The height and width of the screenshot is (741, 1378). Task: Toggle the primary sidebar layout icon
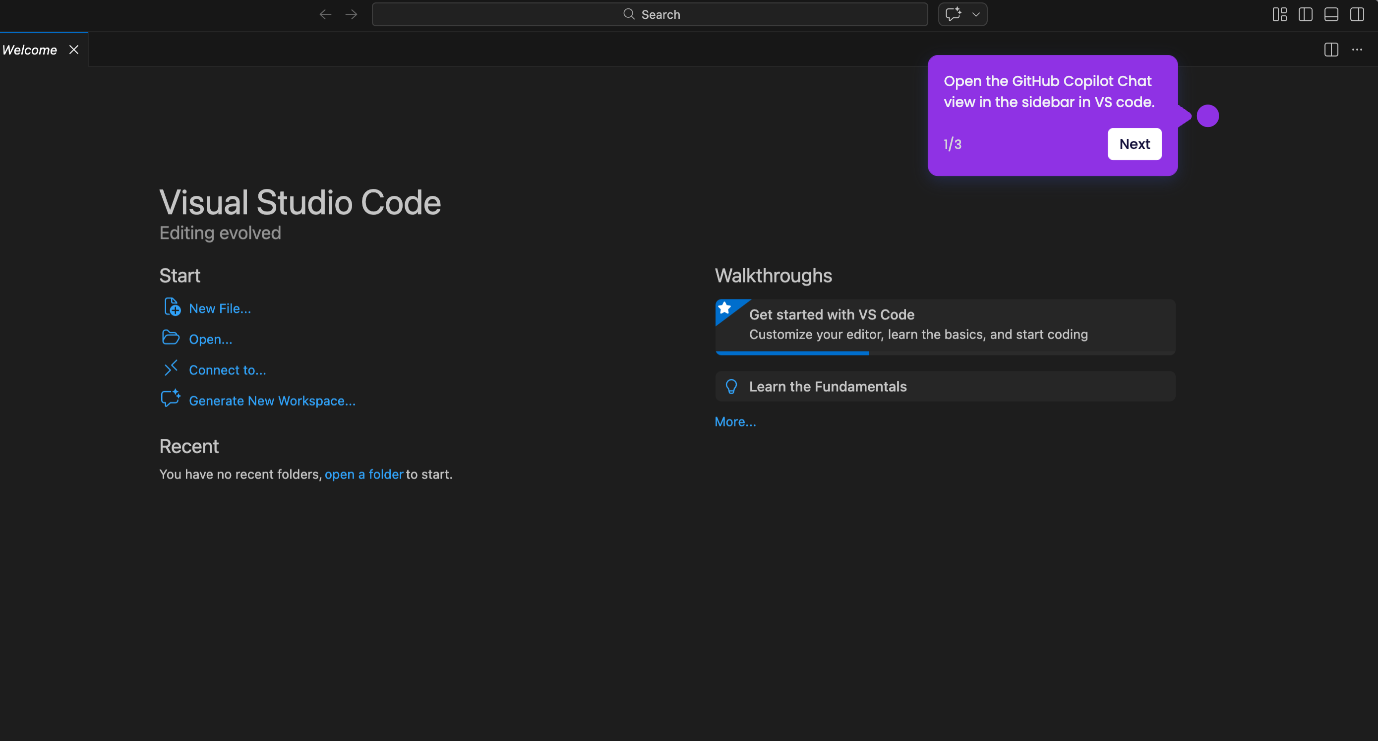pyautogui.click(x=1305, y=14)
